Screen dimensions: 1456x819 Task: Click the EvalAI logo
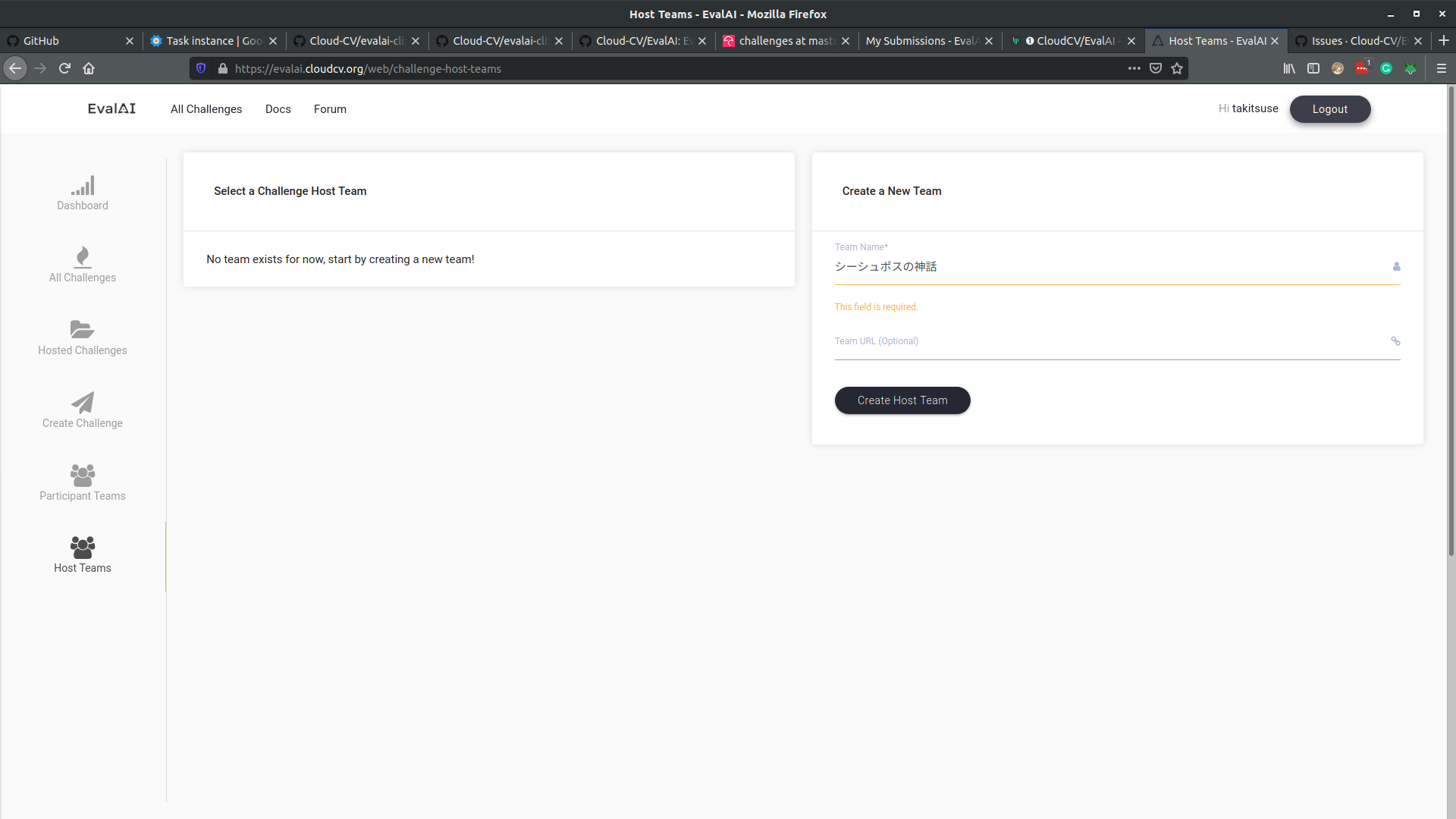[x=111, y=108]
